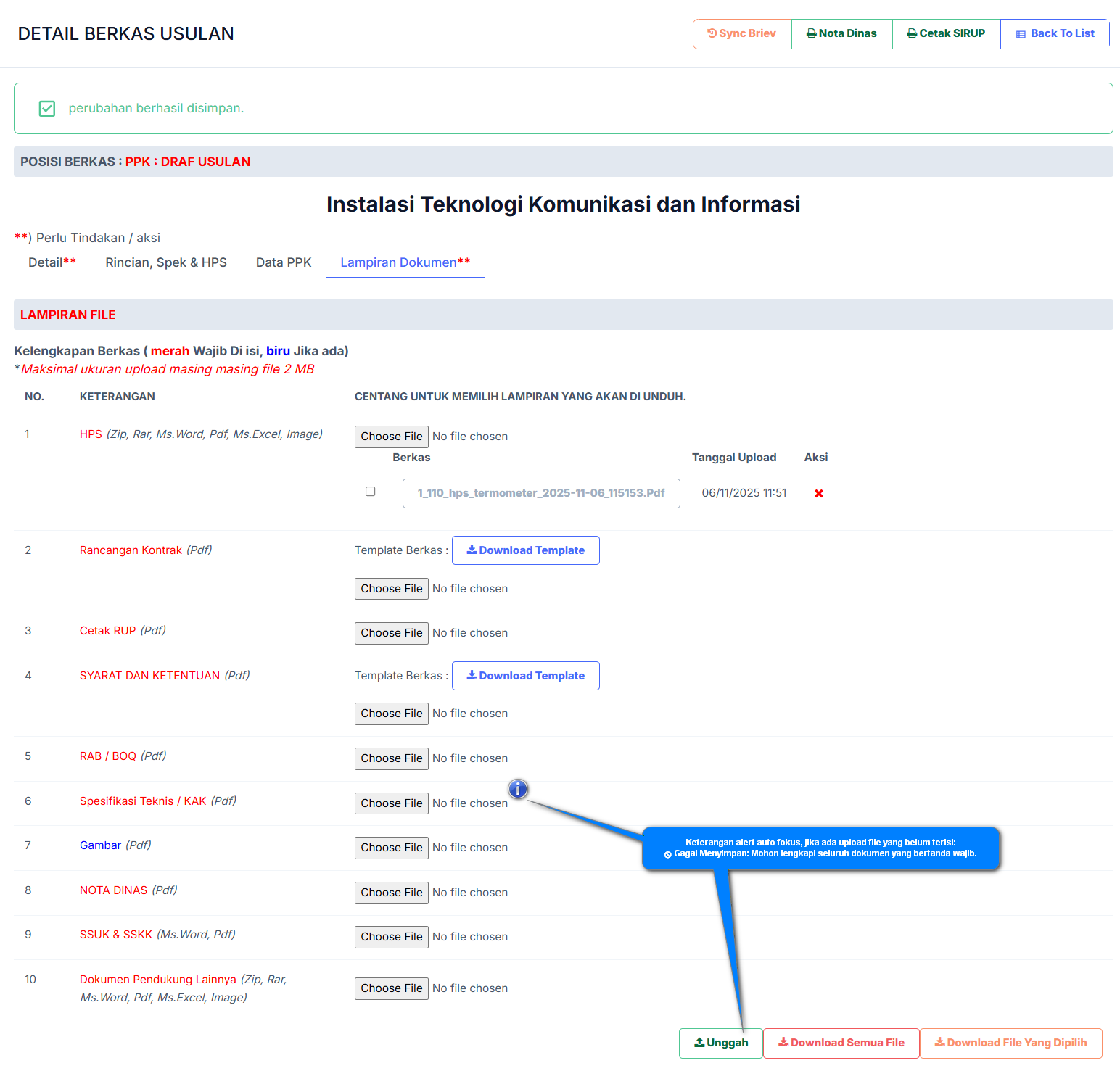Download template for SYARAT DAN KETENTUAN
This screenshot has height=1071, width=1120.
525,676
